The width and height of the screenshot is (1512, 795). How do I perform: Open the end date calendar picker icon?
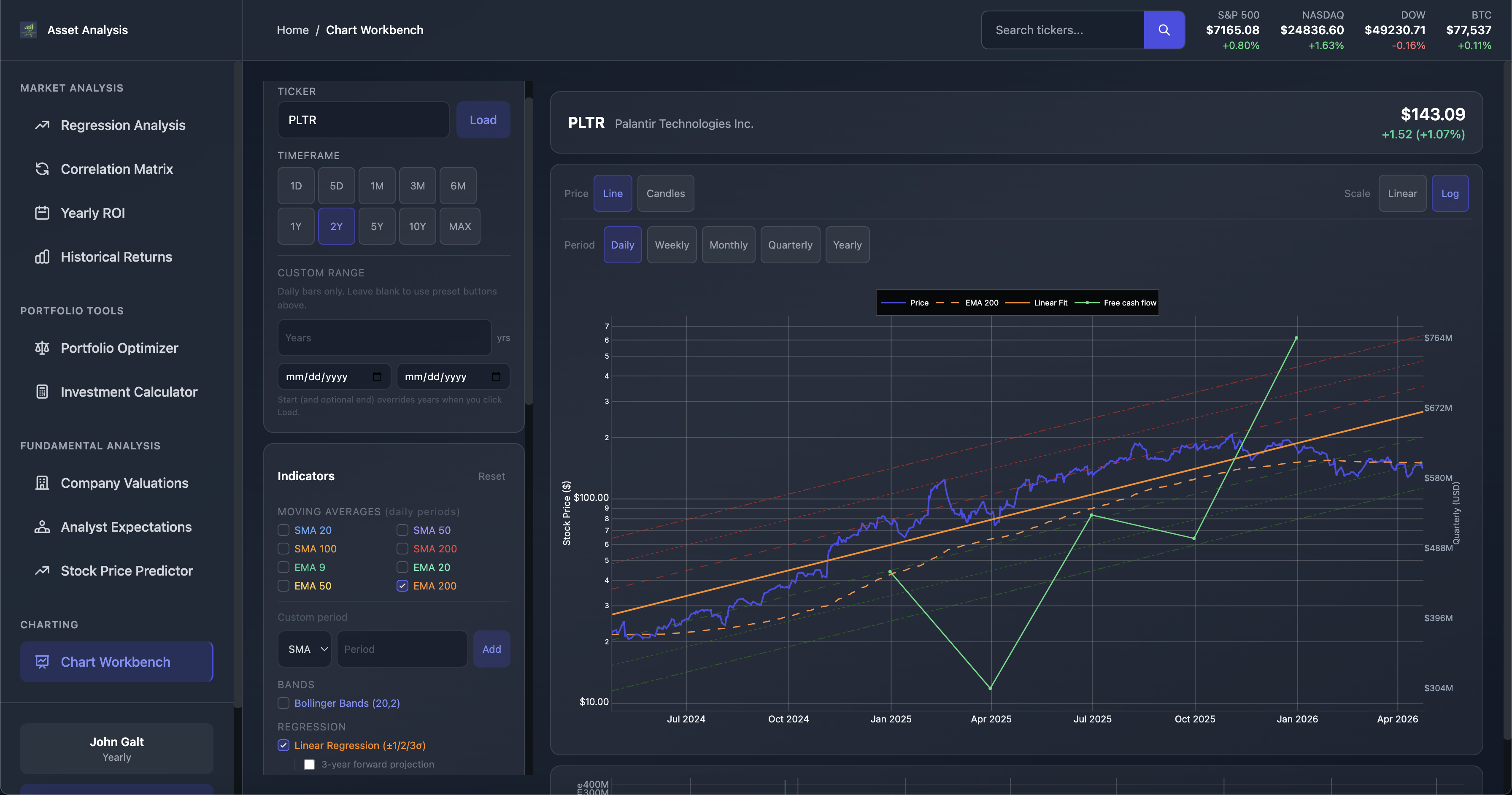496,376
